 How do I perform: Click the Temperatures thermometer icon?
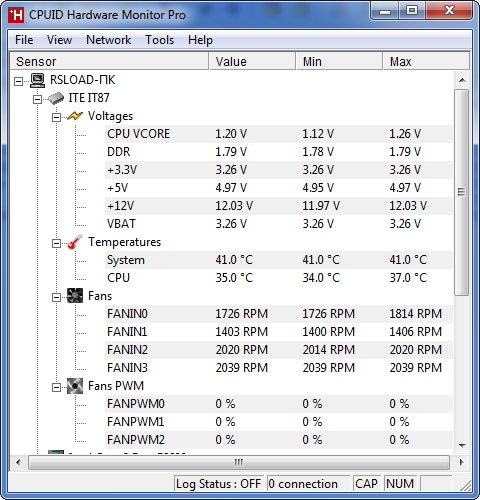click(x=75, y=242)
